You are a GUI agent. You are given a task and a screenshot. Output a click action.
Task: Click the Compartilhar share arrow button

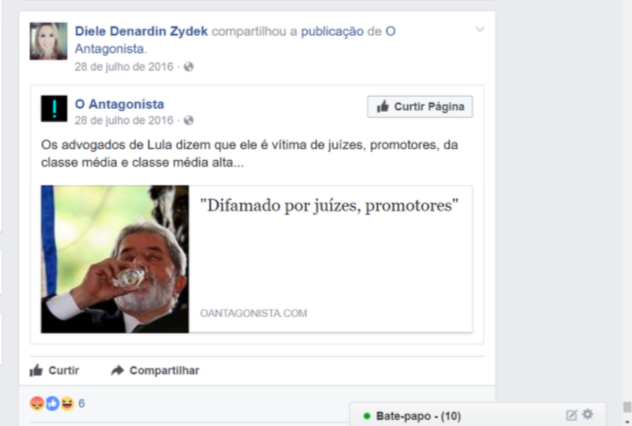click(155, 370)
